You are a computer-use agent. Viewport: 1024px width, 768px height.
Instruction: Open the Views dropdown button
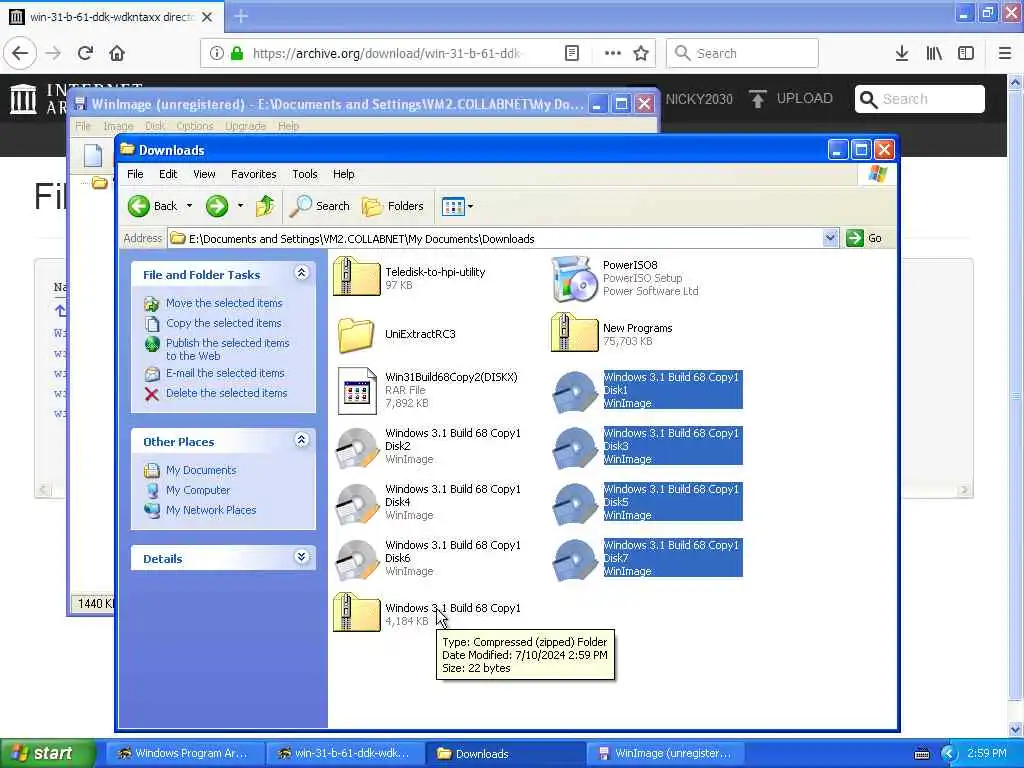457,206
